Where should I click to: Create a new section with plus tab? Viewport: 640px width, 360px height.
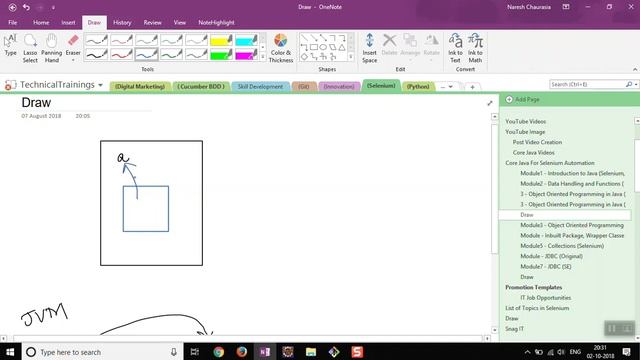pos(472,87)
